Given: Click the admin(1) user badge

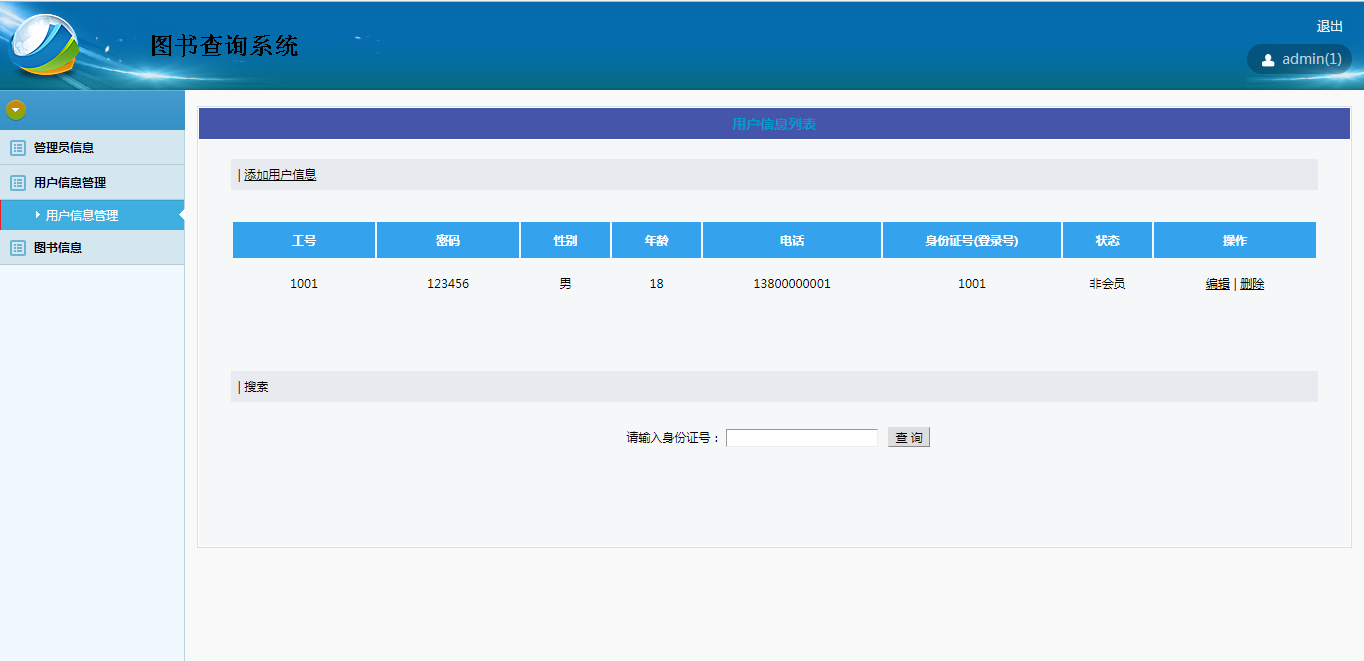Looking at the screenshot, I should (x=1299, y=59).
